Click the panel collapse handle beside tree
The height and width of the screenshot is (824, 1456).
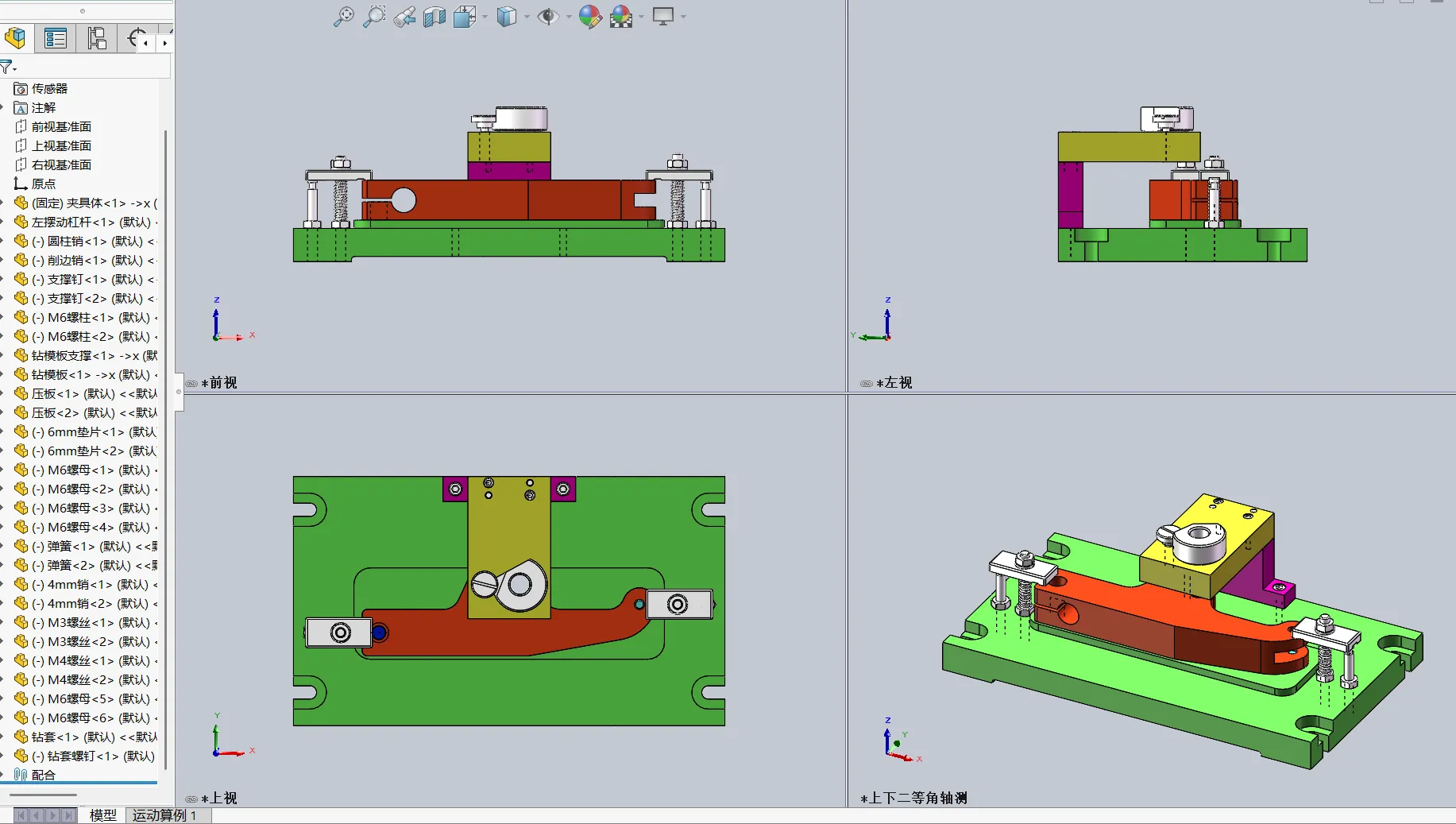[179, 393]
